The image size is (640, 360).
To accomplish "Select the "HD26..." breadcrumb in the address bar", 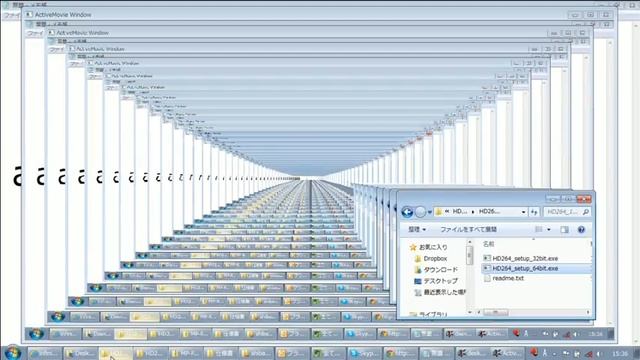I will 489,211.
